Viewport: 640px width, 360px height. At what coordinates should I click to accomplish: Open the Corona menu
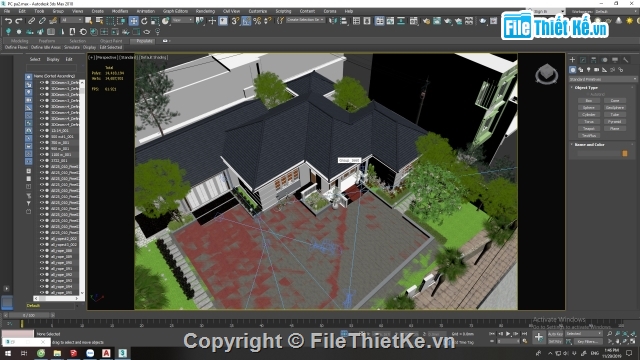pyautogui.click(x=330, y=11)
